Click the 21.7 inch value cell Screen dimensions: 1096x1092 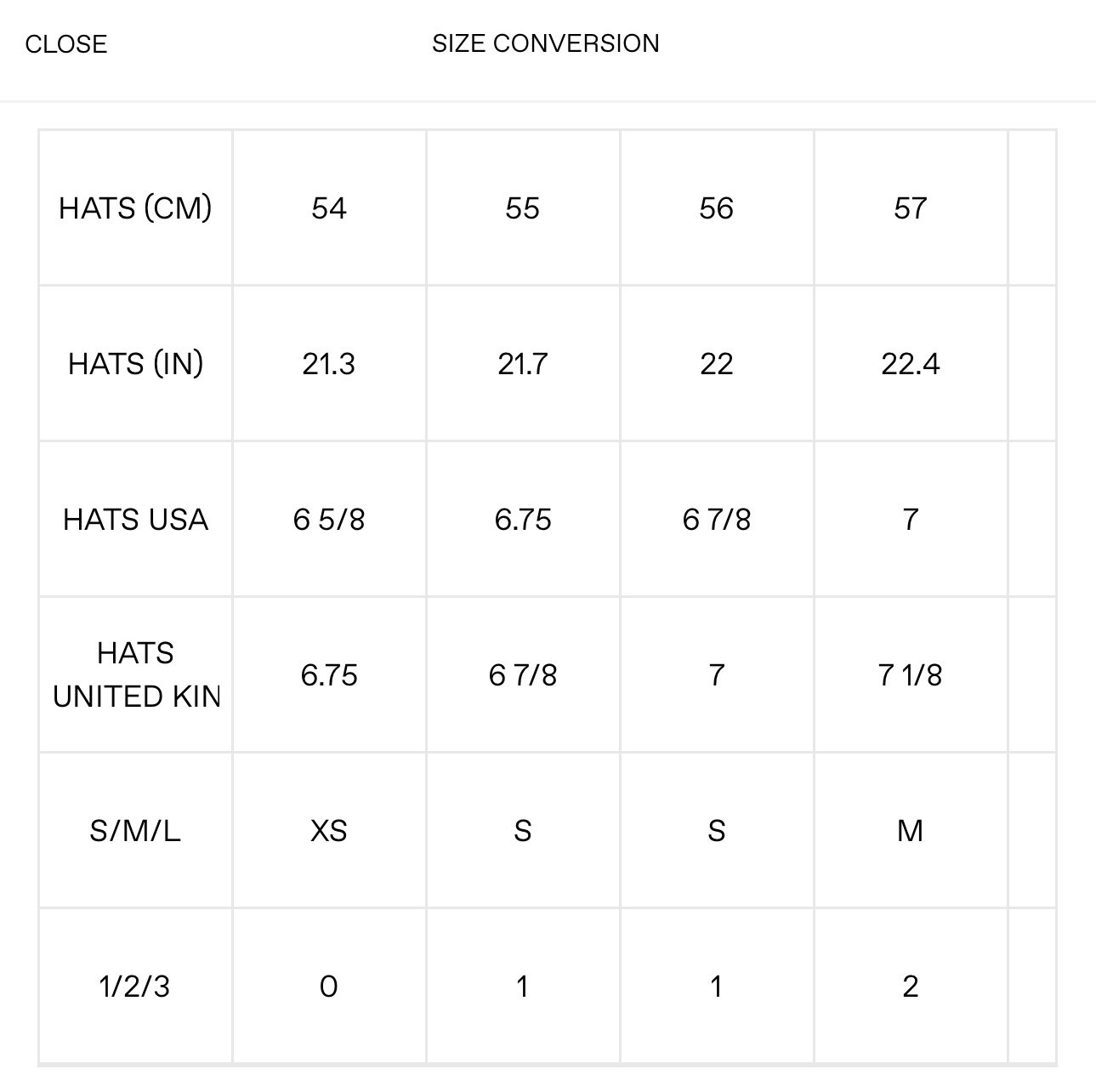(523, 364)
